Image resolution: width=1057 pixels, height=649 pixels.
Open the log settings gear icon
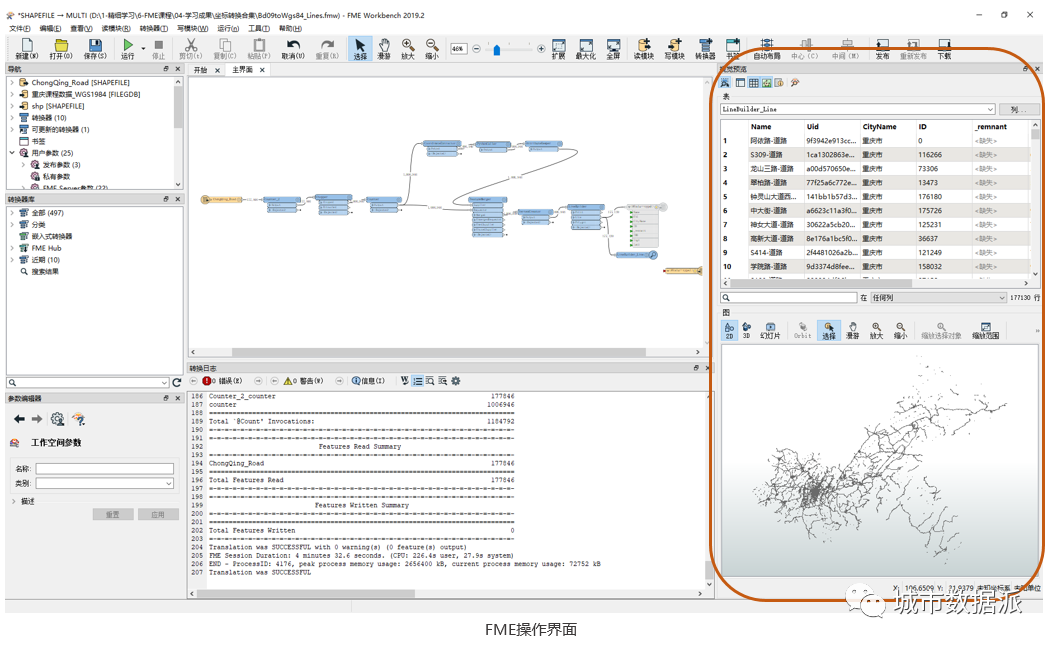(x=456, y=381)
